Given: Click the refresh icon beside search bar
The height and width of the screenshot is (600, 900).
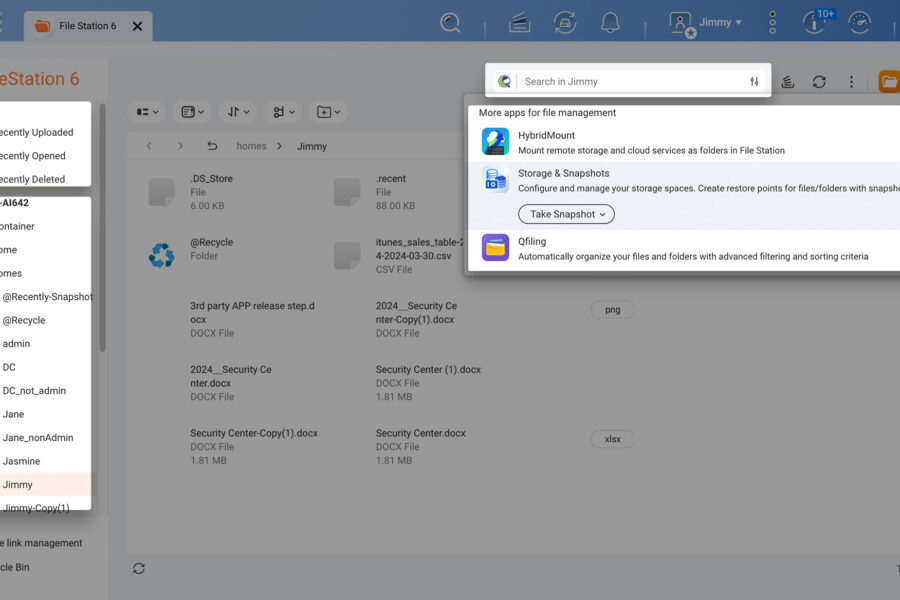Looking at the screenshot, I should point(819,82).
